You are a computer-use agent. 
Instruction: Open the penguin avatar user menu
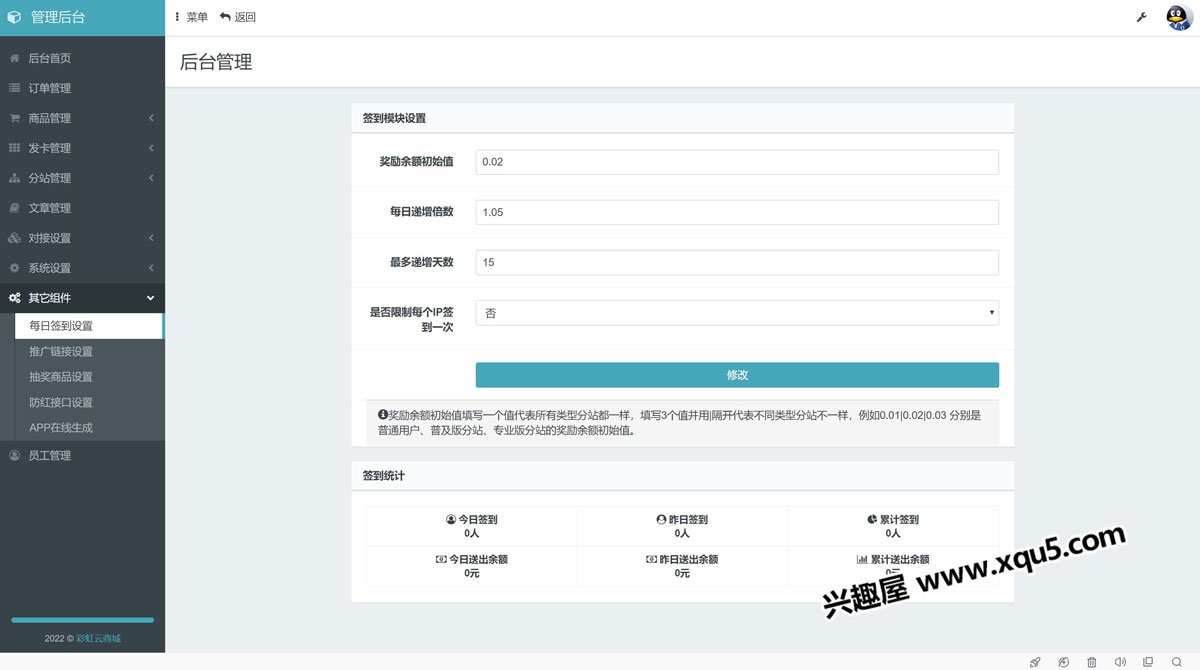click(1180, 17)
